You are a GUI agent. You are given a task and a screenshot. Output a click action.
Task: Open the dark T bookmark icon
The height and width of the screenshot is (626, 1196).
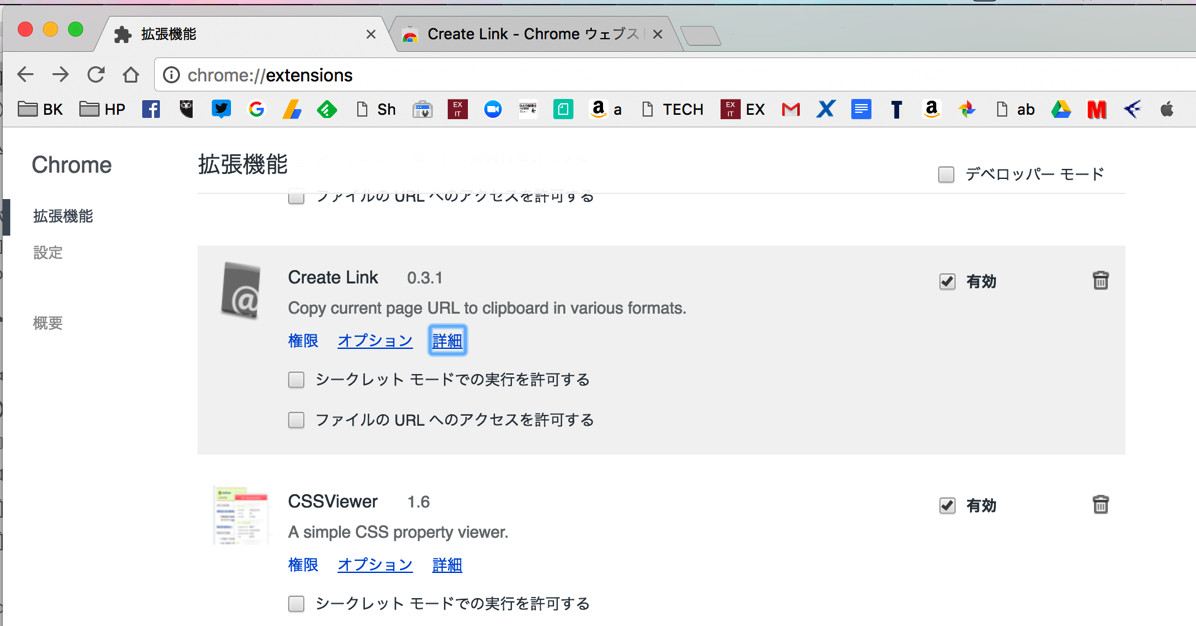[x=896, y=110]
